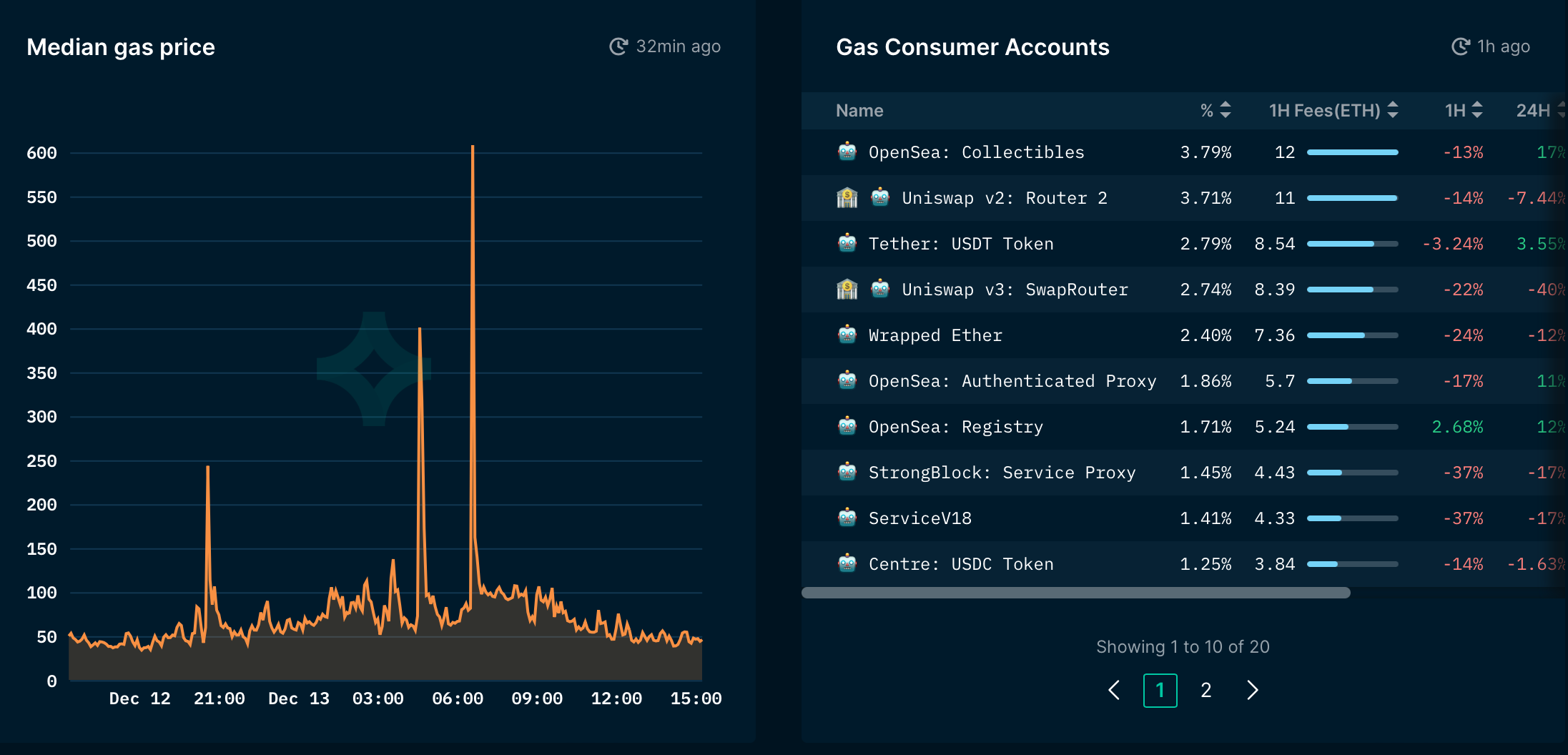Click the 7.36 fees value for Wrapped Ether
Image resolution: width=1568 pixels, height=755 pixels.
click(1275, 335)
